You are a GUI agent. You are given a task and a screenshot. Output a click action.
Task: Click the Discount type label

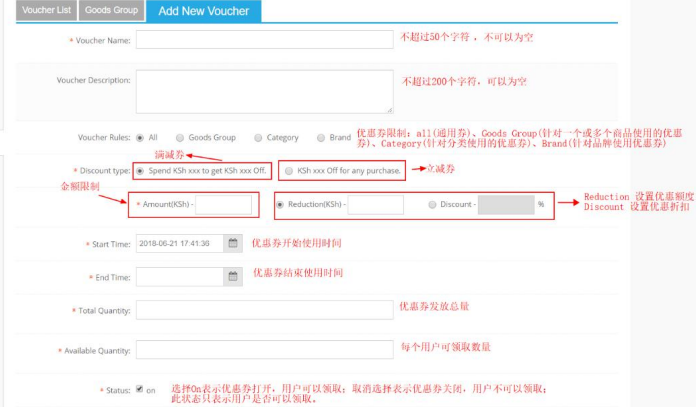point(105,171)
